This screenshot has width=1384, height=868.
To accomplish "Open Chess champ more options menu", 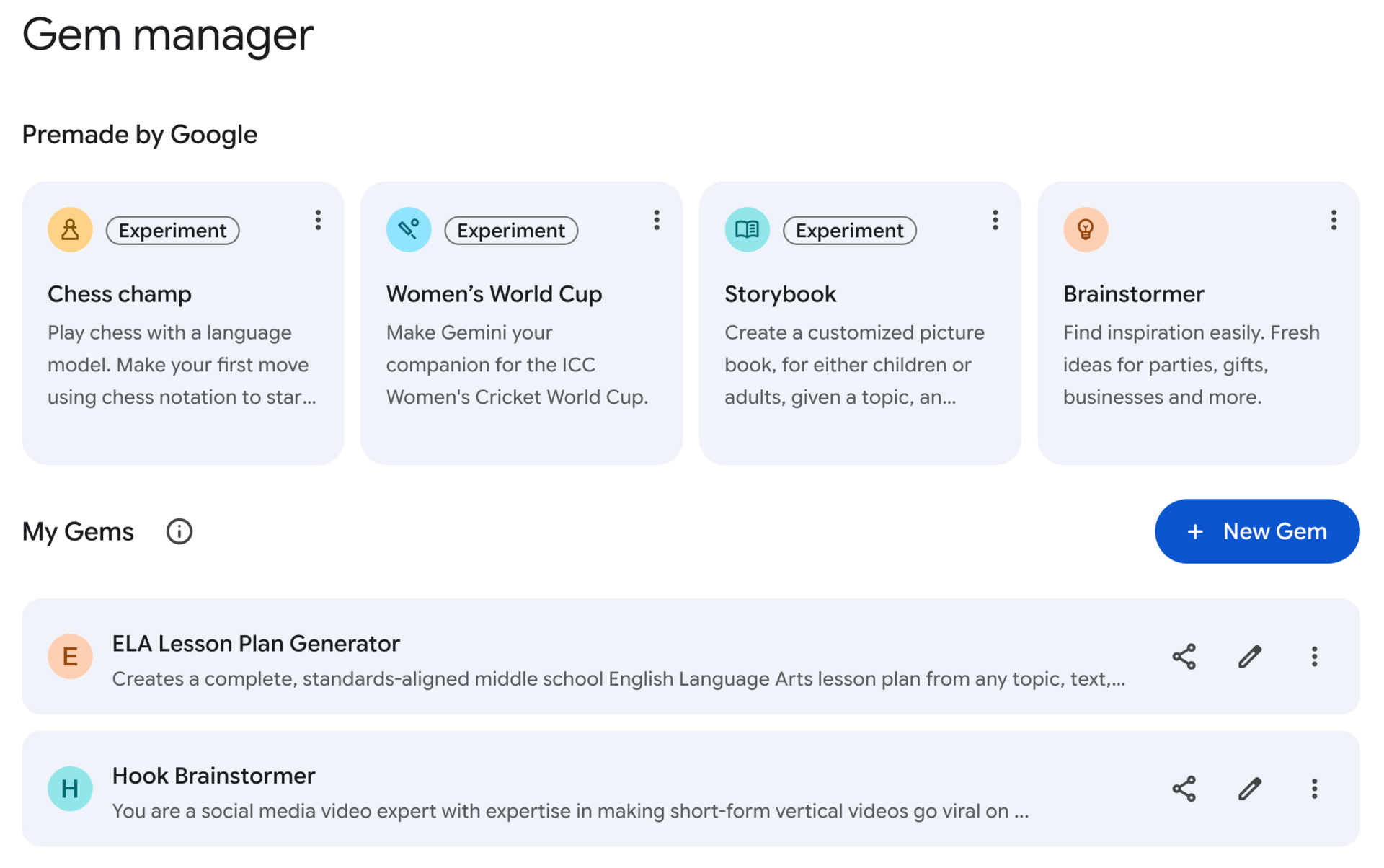I will (318, 221).
